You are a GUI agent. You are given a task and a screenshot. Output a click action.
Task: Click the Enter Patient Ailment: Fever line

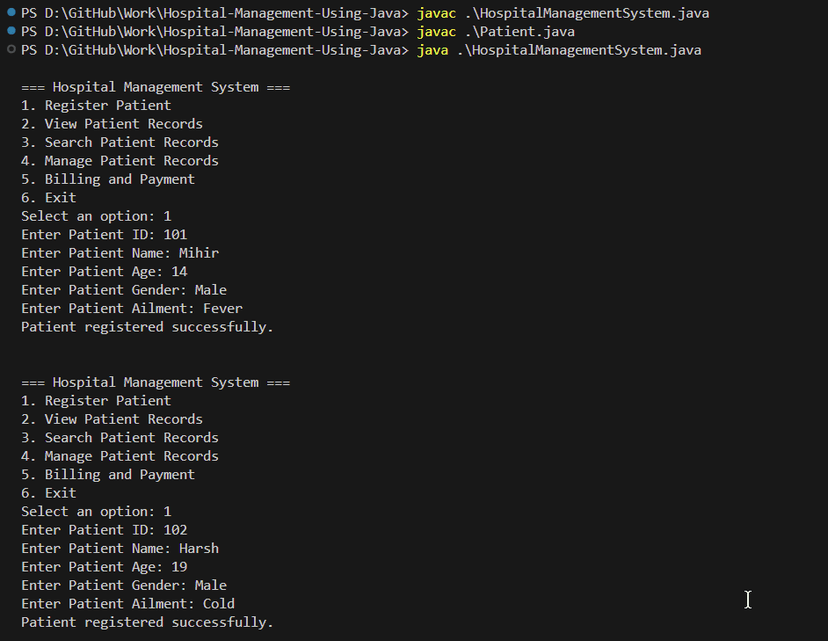[132, 308]
